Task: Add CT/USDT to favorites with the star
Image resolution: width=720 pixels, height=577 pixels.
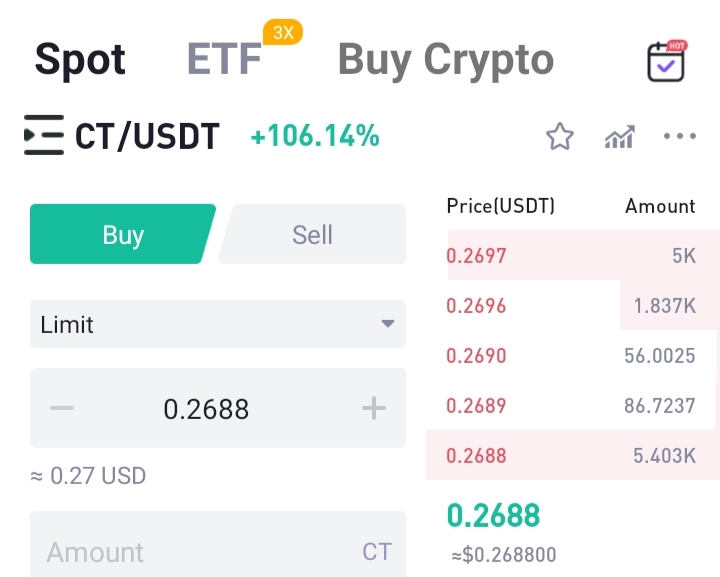Action: click(559, 136)
